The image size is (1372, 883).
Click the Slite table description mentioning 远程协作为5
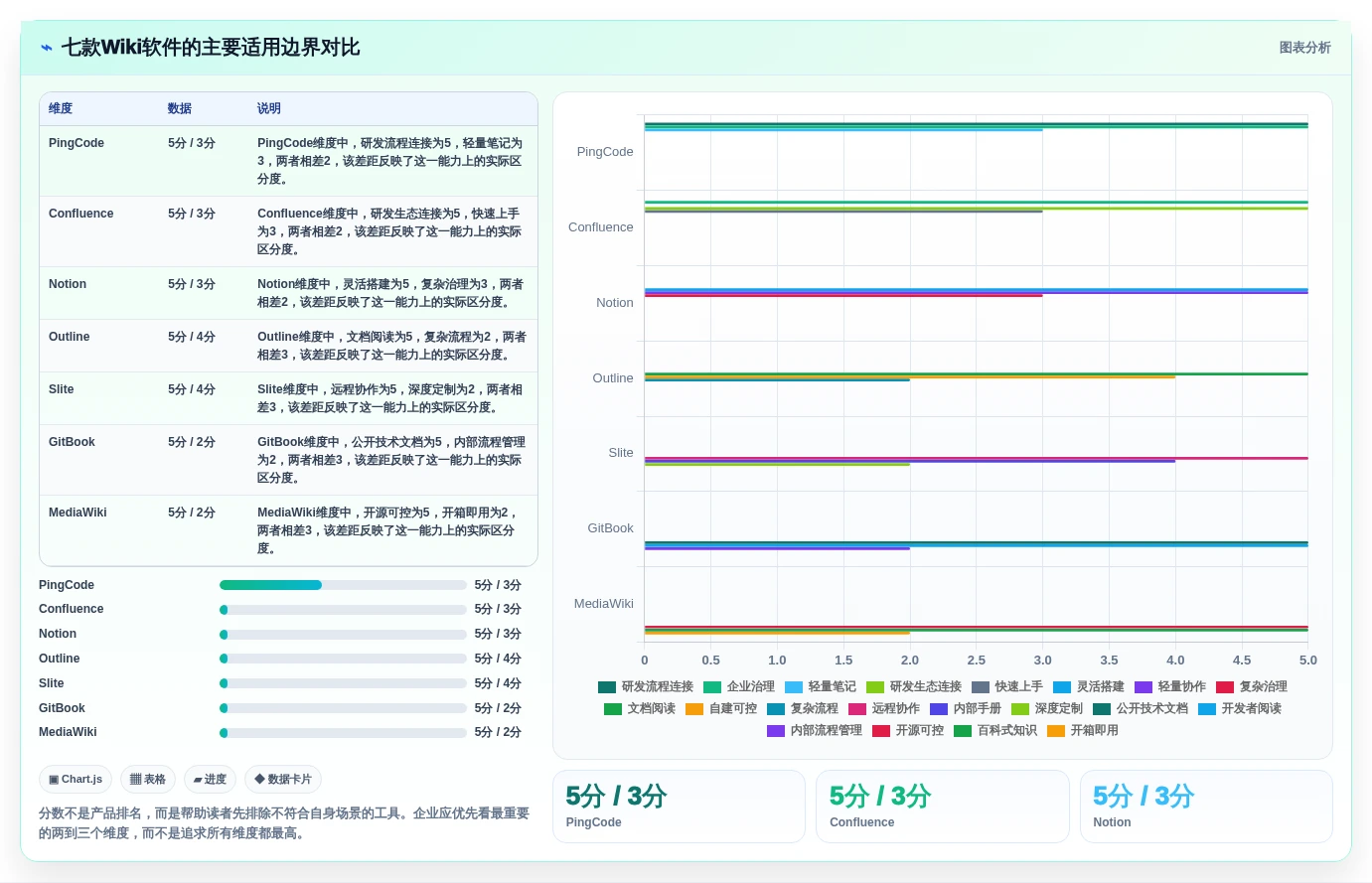coord(391,398)
